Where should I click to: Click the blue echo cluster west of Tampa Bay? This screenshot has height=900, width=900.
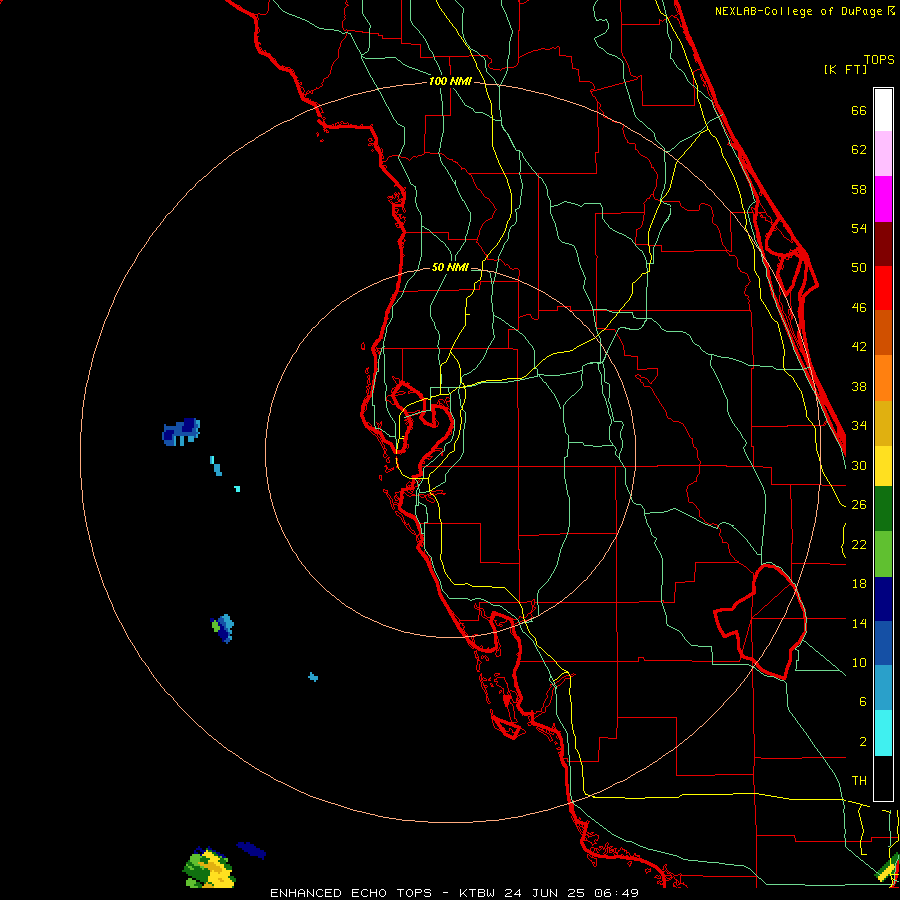[181, 432]
